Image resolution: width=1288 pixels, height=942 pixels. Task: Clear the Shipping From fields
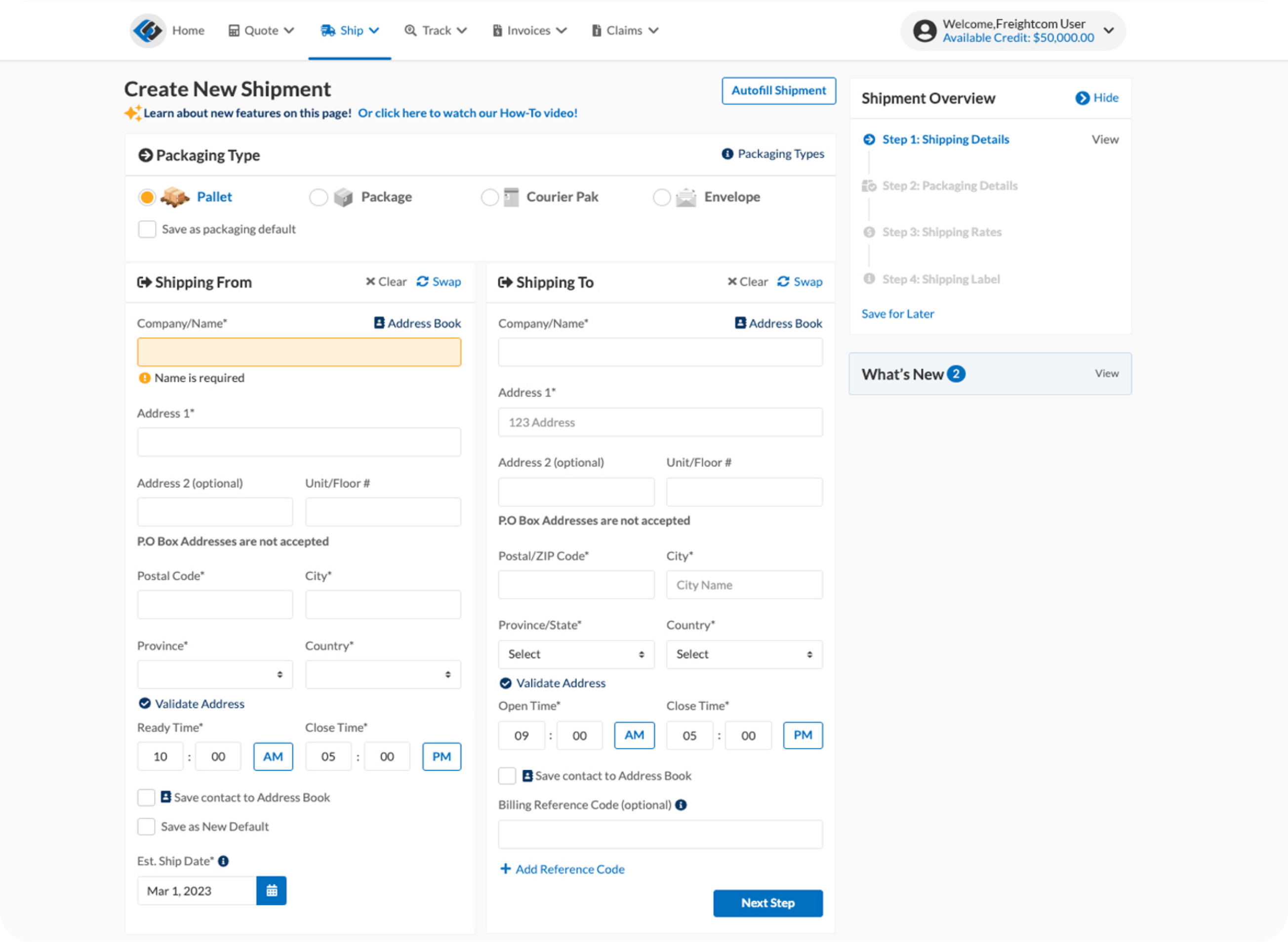[386, 281]
